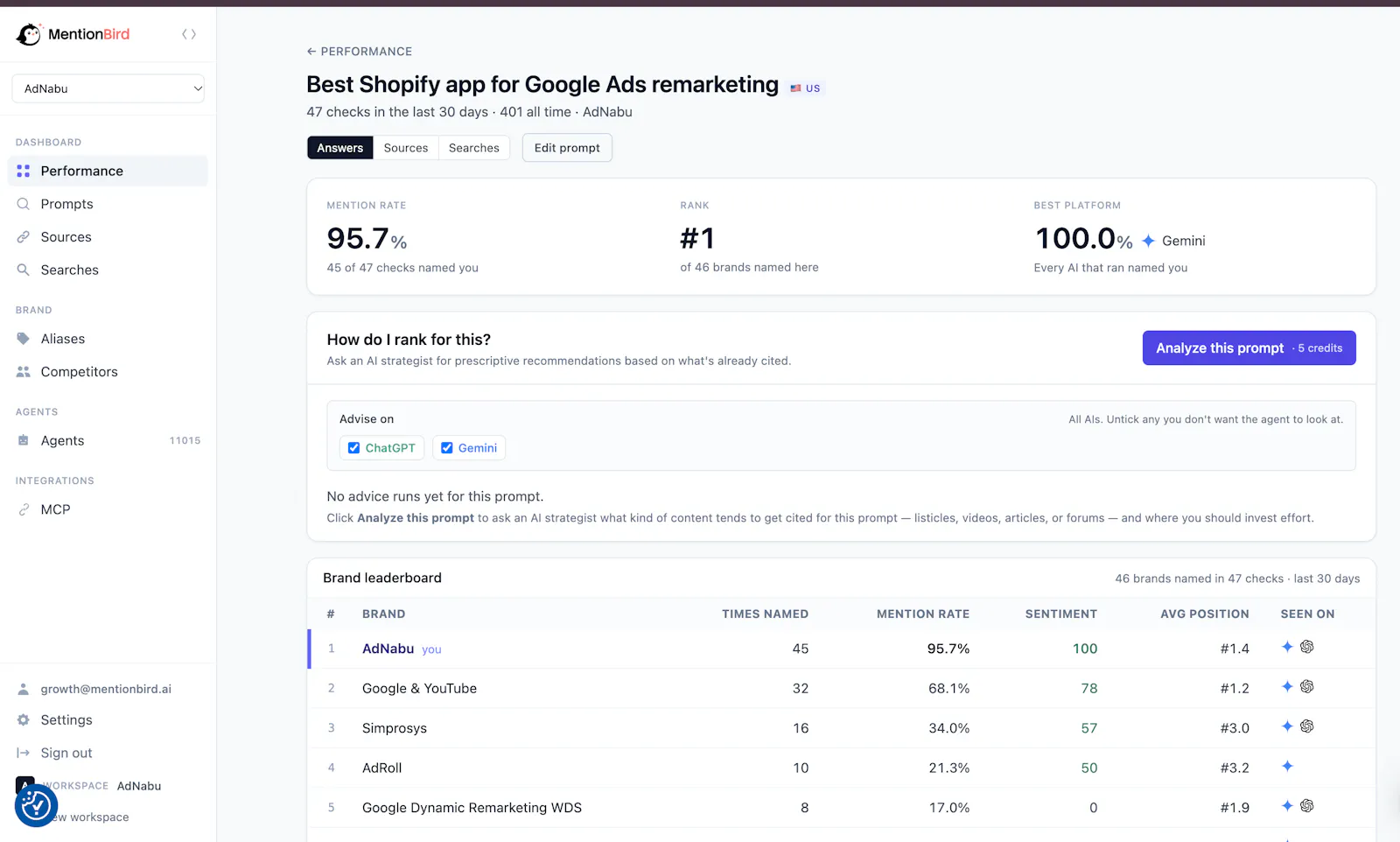1400x842 pixels.
Task: Click the Competitors people icon
Action: (x=24, y=372)
